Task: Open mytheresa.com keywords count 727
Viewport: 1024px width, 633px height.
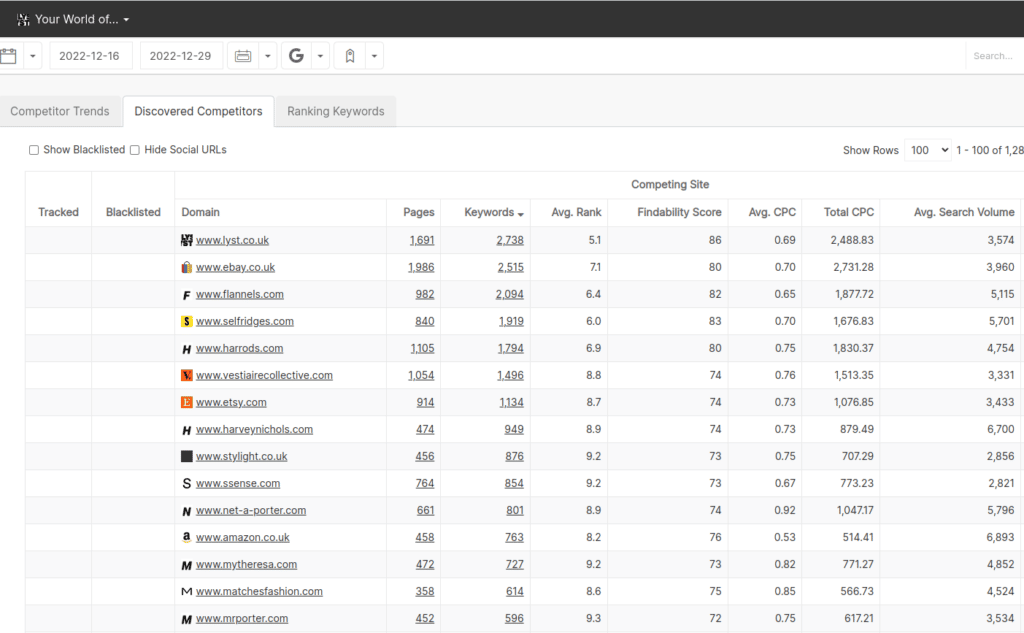Action: pyautogui.click(x=515, y=565)
